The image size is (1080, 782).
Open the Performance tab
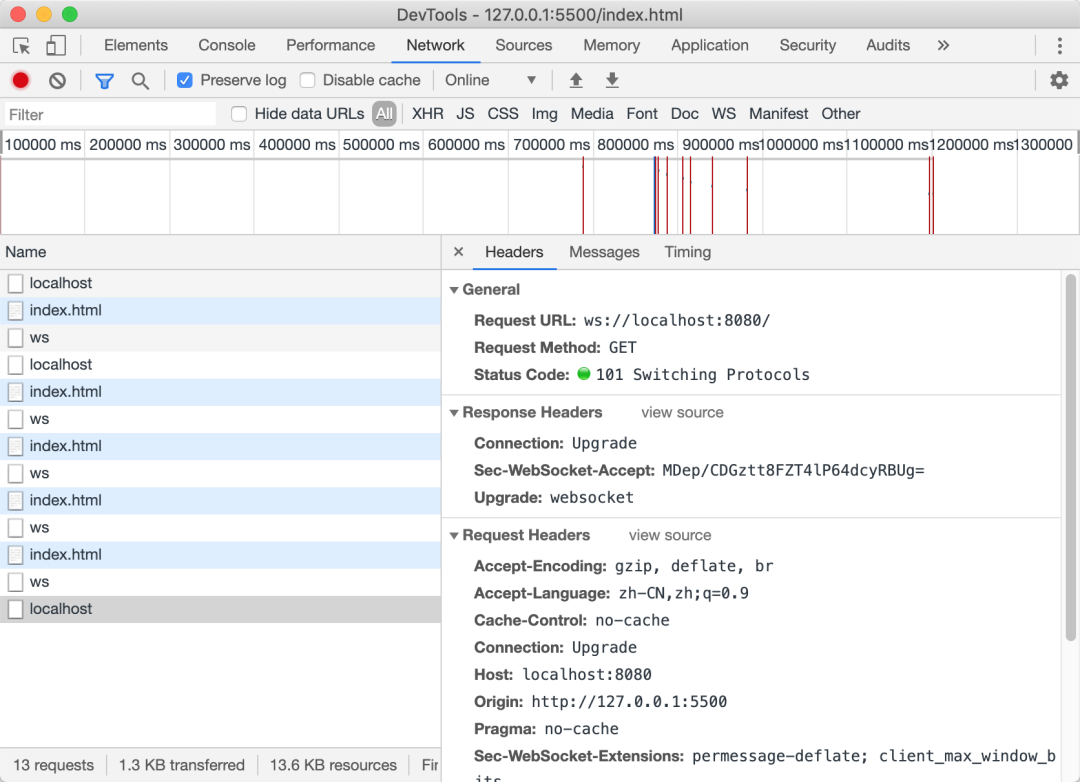[331, 45]
